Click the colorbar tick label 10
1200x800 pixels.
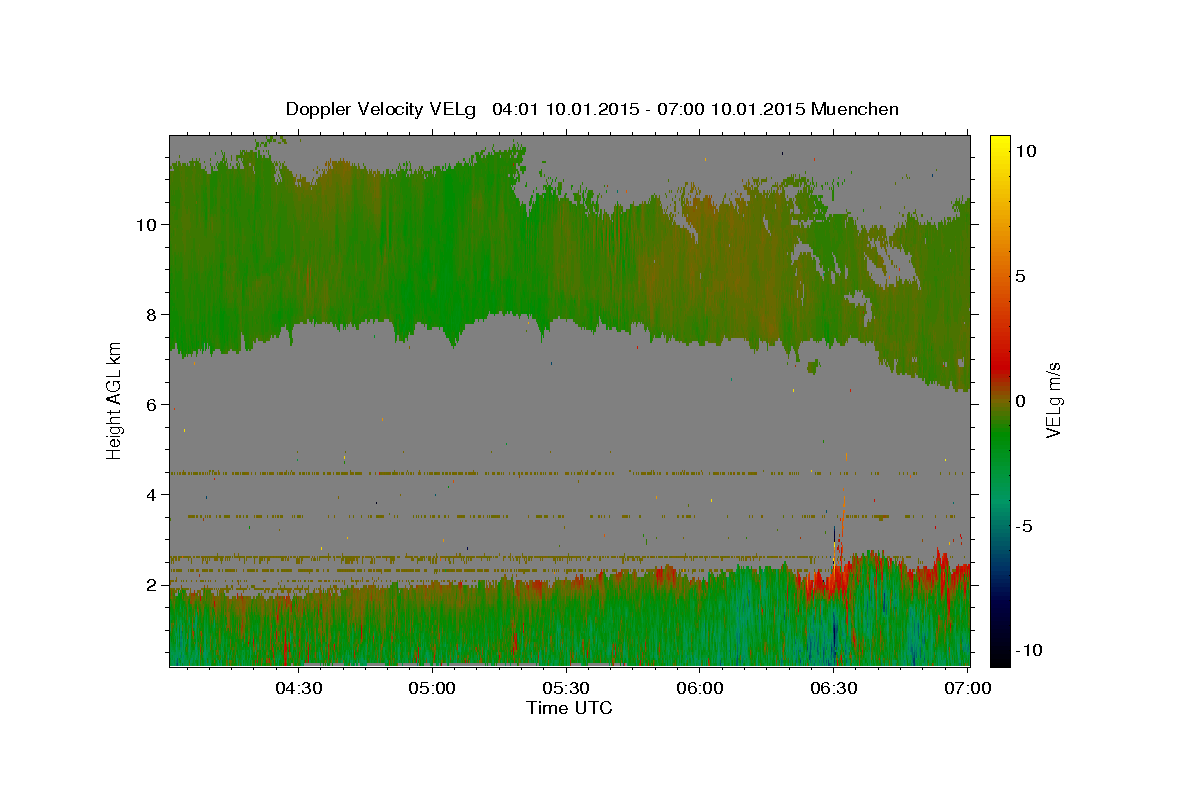[1025, 151]
